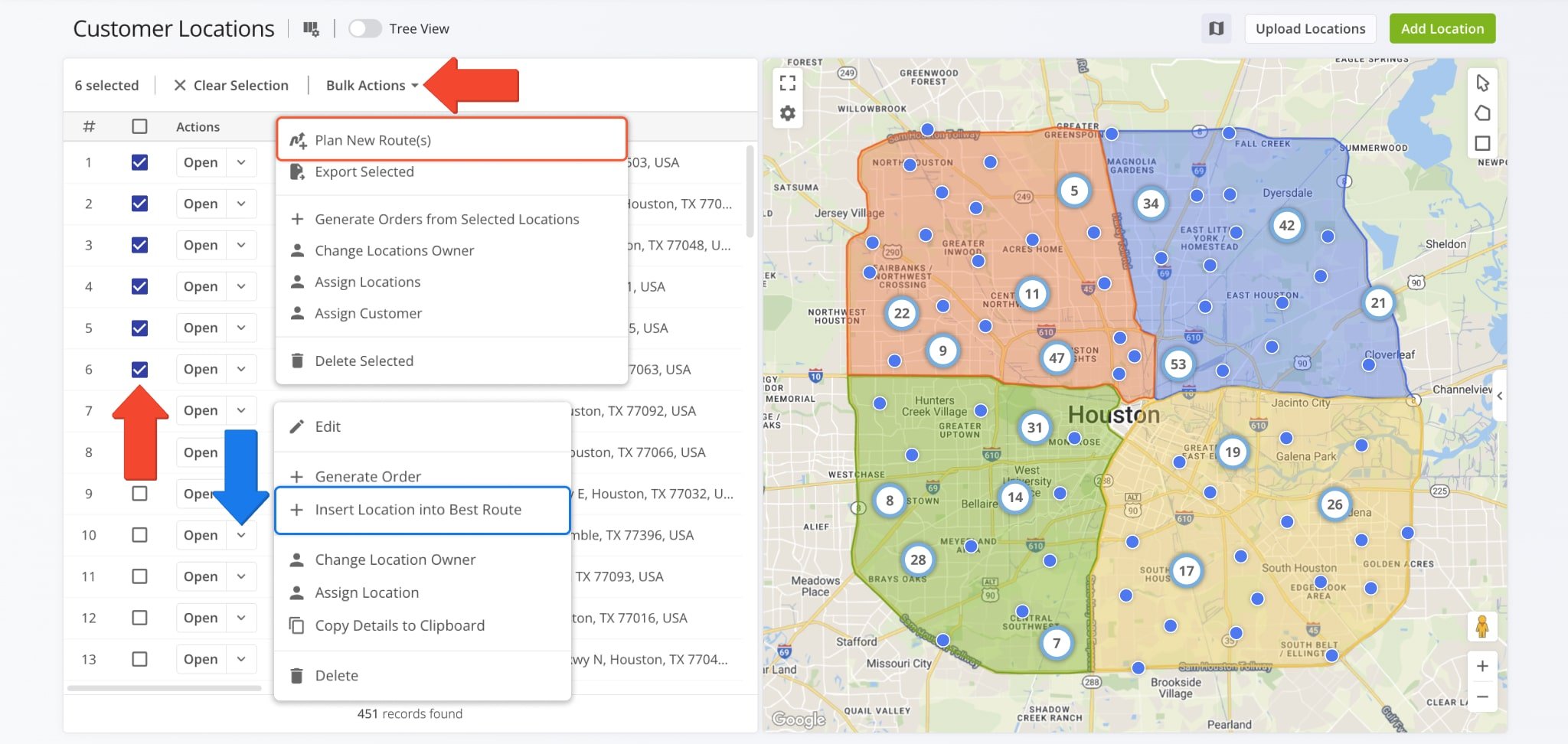Screen dimensions: 1568x744
Task: Expand the row 3 Open dropdown arrow
Action: (x=241, y=245)
